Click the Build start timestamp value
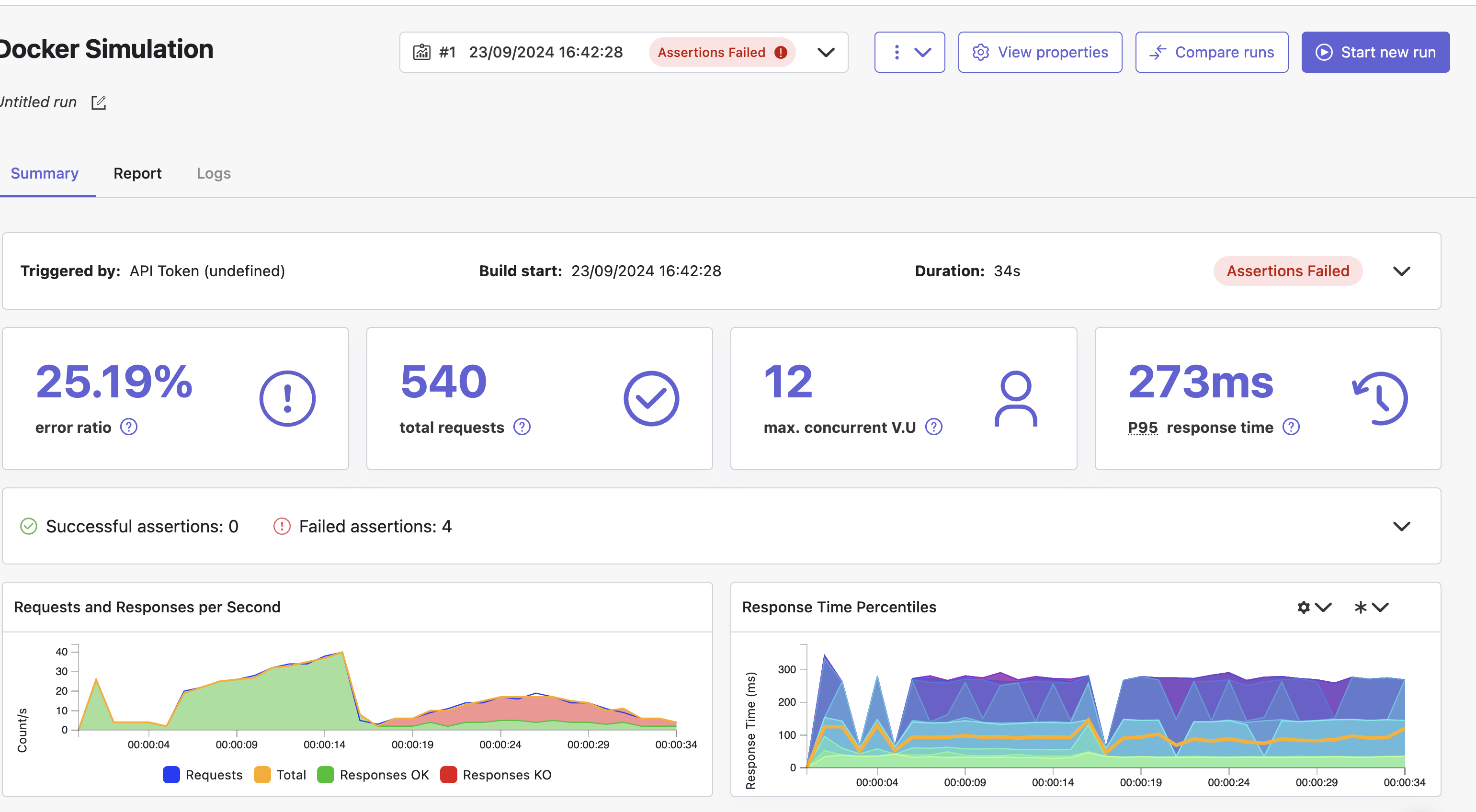This screenshot has width=1476, height=812. [x=647, y=271]
